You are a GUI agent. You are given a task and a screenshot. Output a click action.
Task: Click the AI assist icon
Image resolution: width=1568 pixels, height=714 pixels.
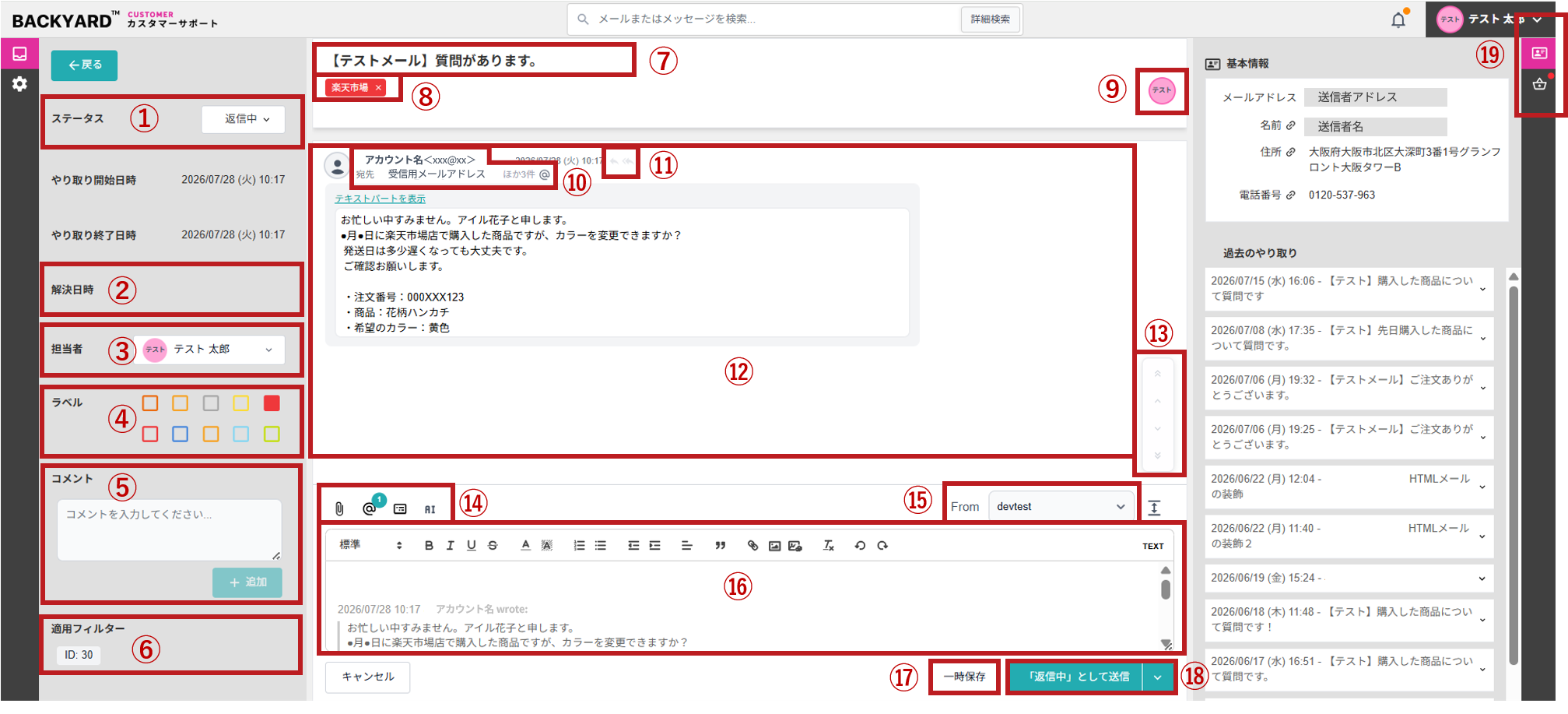(430, 509)
